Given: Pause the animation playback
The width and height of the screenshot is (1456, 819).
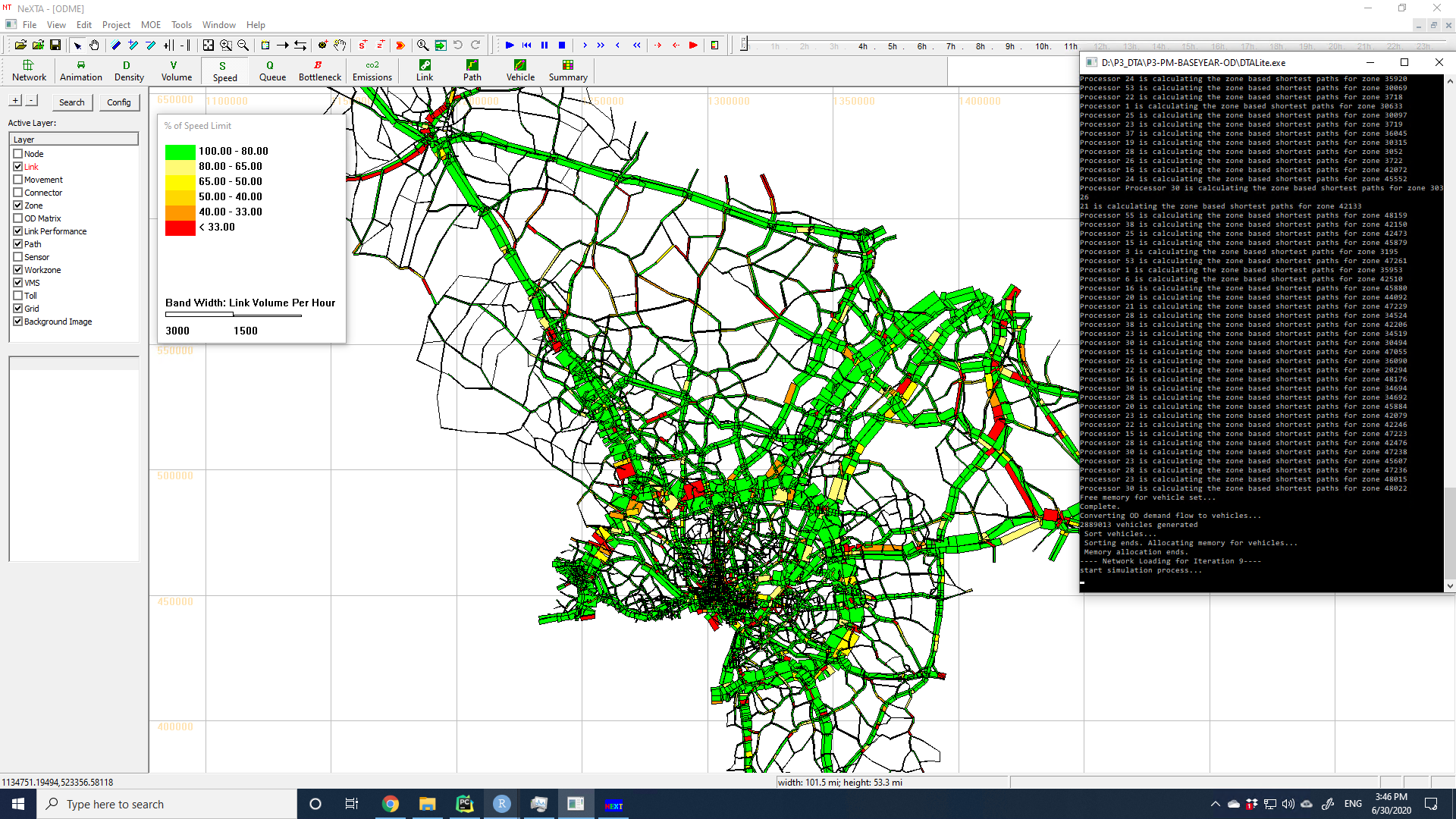Looking at the screenshot, I should (x=544, y=45).
